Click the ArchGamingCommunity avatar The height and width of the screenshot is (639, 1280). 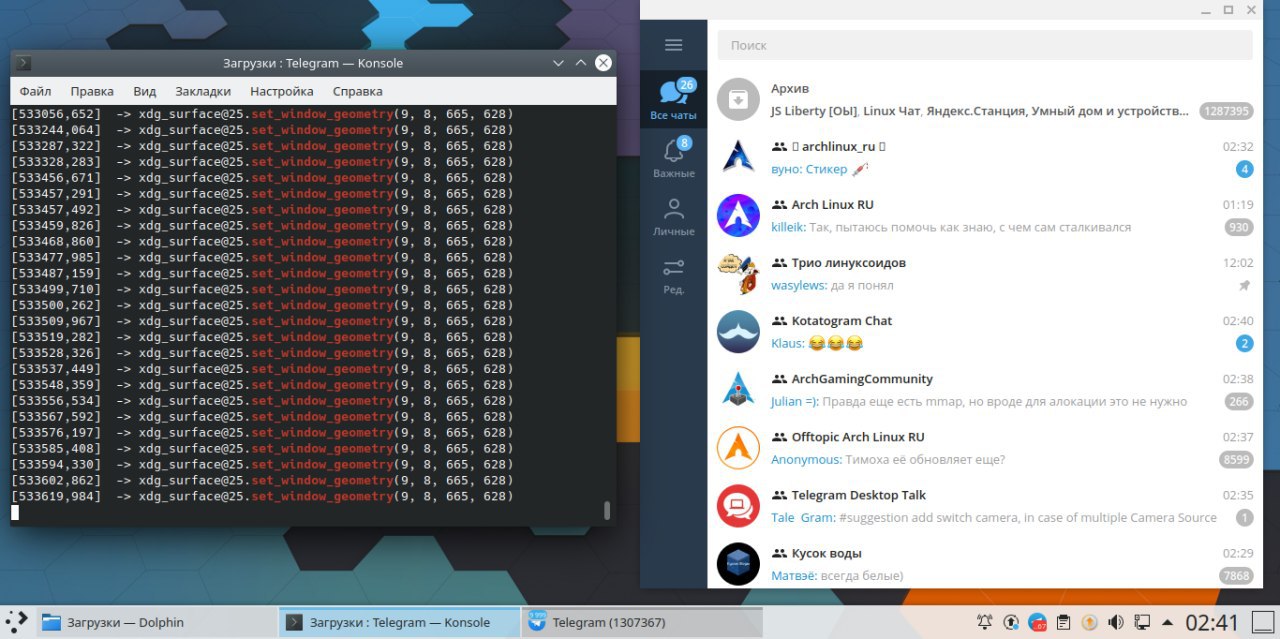738,389
